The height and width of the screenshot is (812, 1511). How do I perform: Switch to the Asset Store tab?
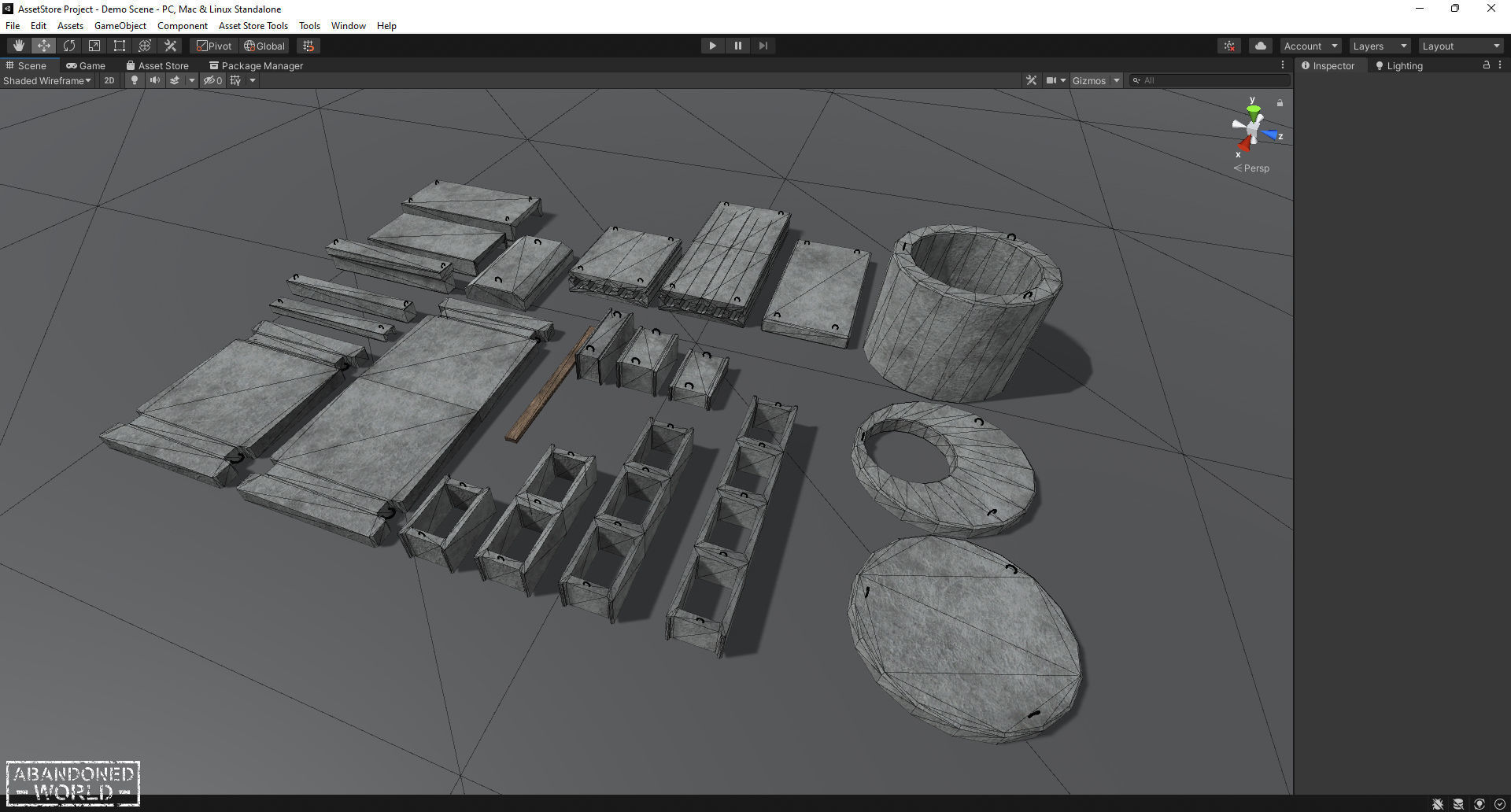157,65
